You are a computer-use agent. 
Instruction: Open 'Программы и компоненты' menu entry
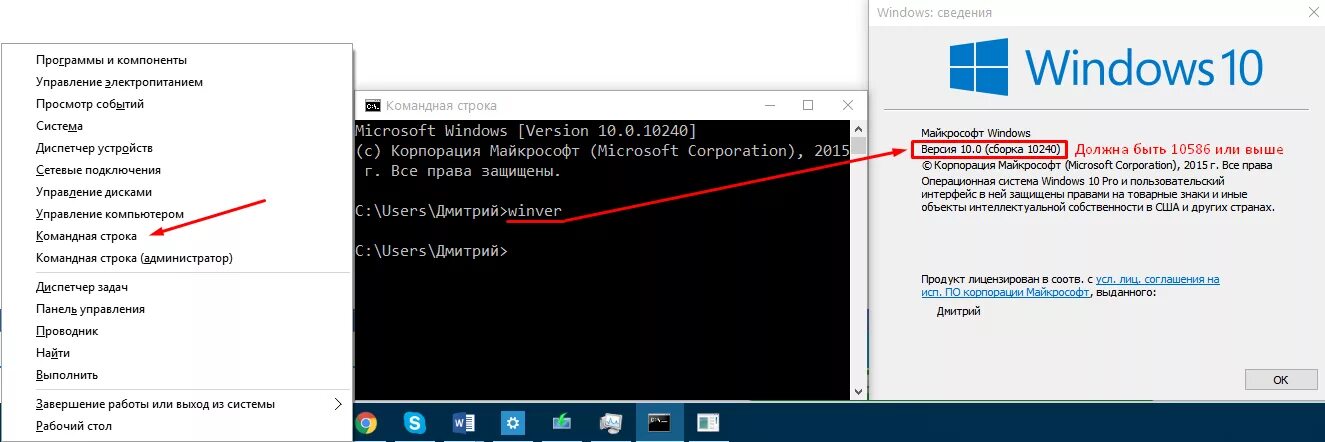[x=111, y=60]
